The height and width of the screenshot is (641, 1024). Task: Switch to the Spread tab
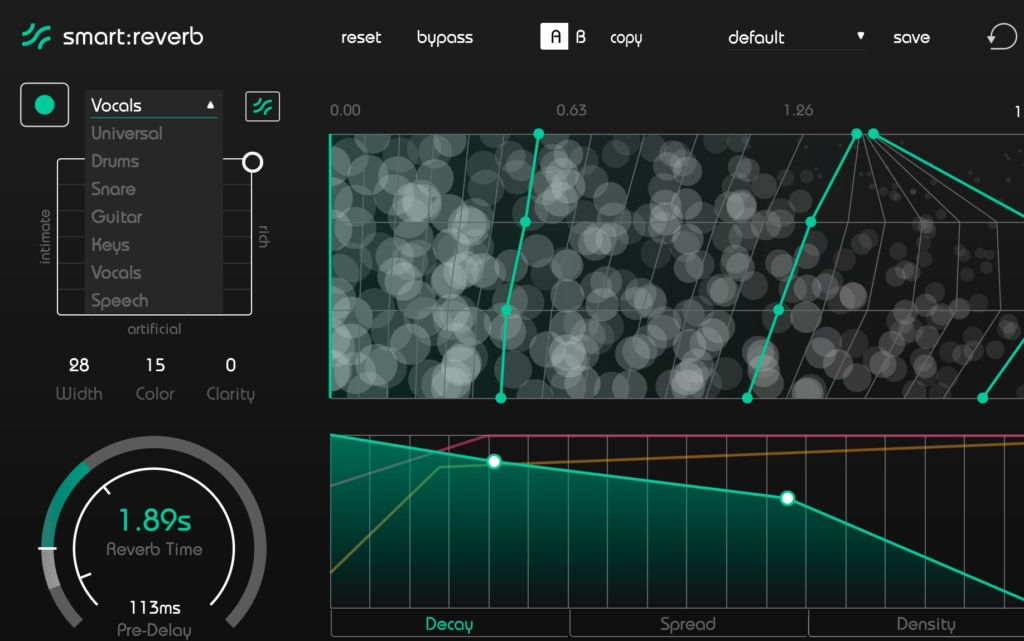(688, 624)
